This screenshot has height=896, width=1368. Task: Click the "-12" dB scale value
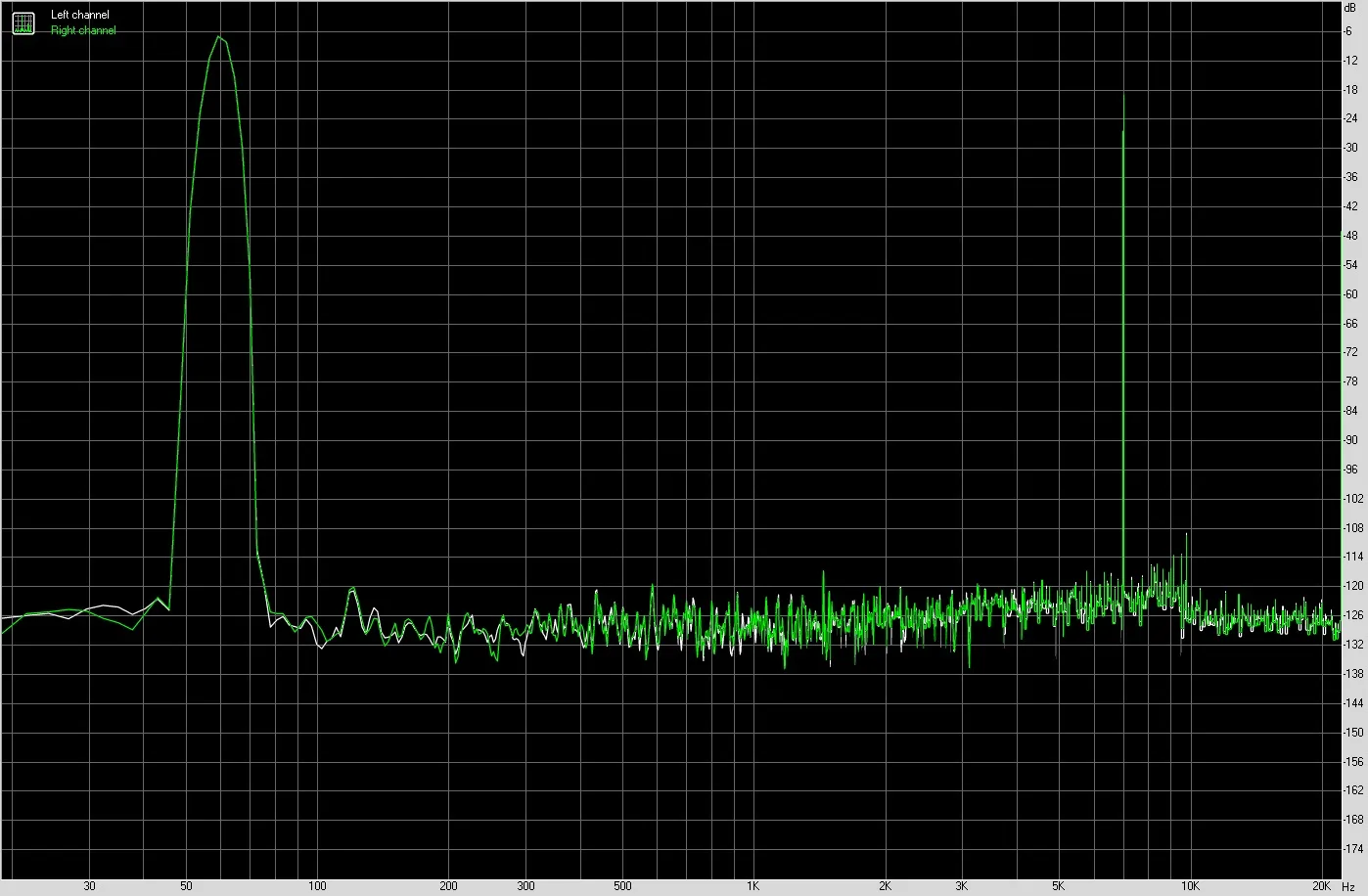pos(1350,61)
